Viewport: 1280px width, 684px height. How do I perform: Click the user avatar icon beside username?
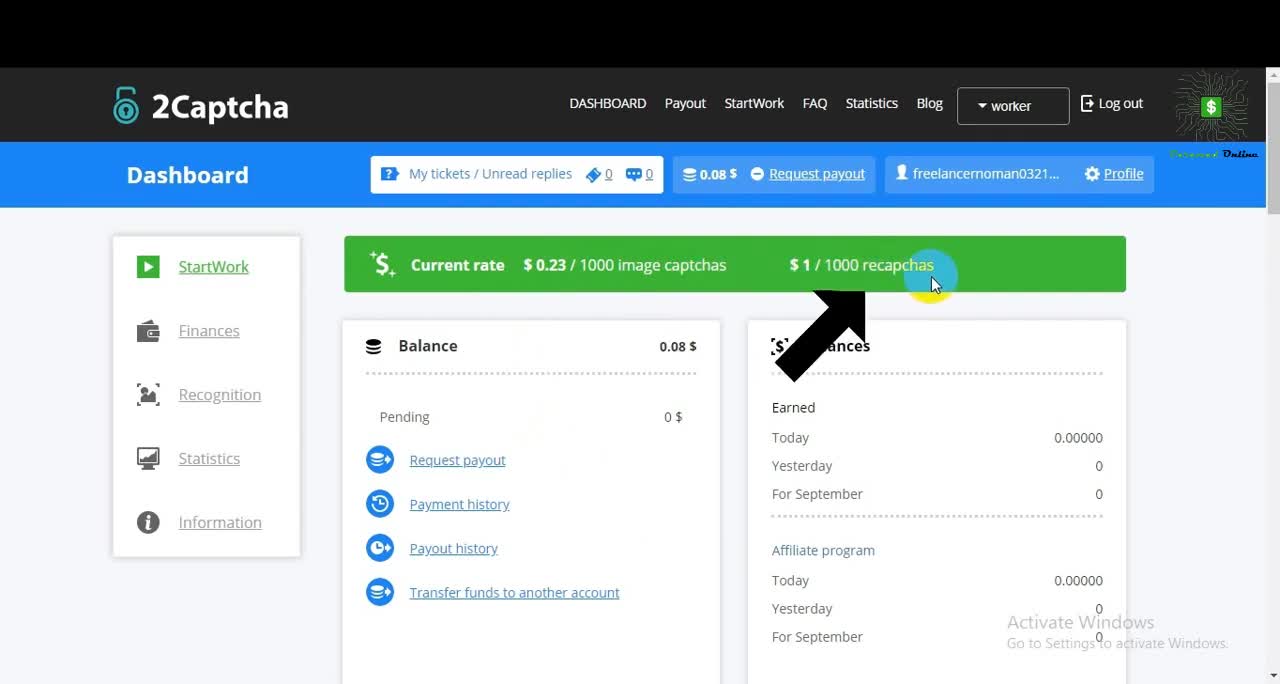902,173
